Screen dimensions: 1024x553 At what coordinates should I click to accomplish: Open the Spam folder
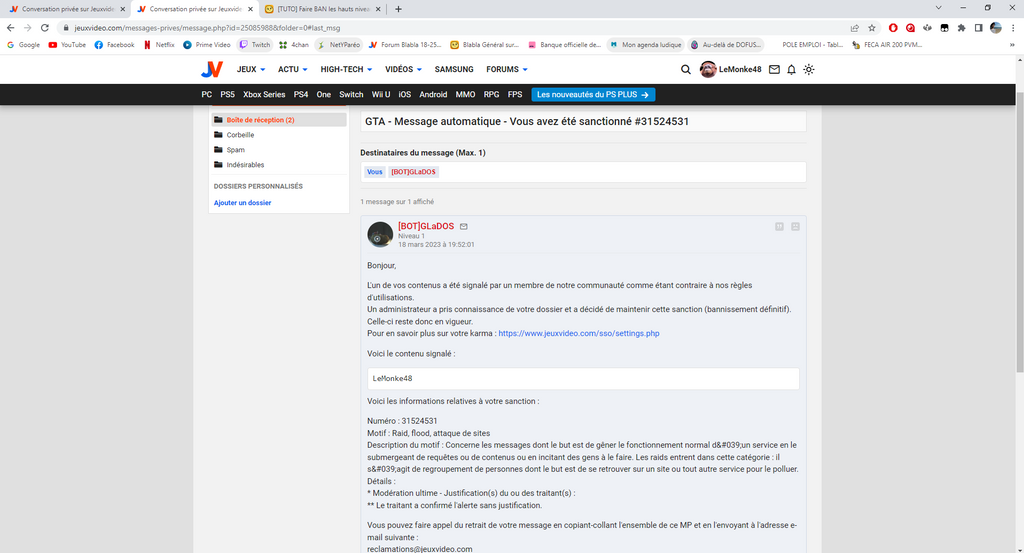[x=235, y=150]
